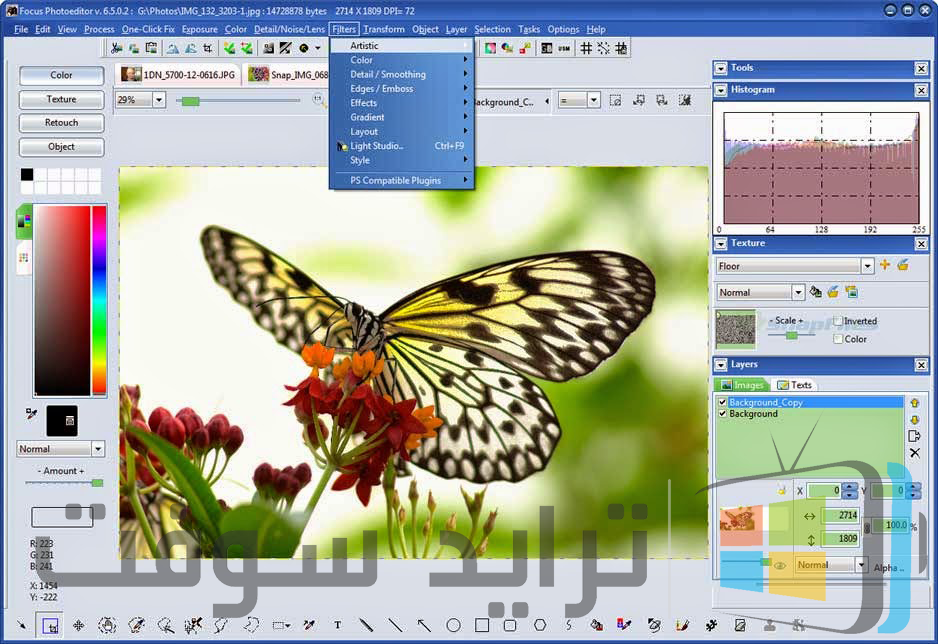Open the Transform menu
Screen dimensions: 938x644
(383, 29)
